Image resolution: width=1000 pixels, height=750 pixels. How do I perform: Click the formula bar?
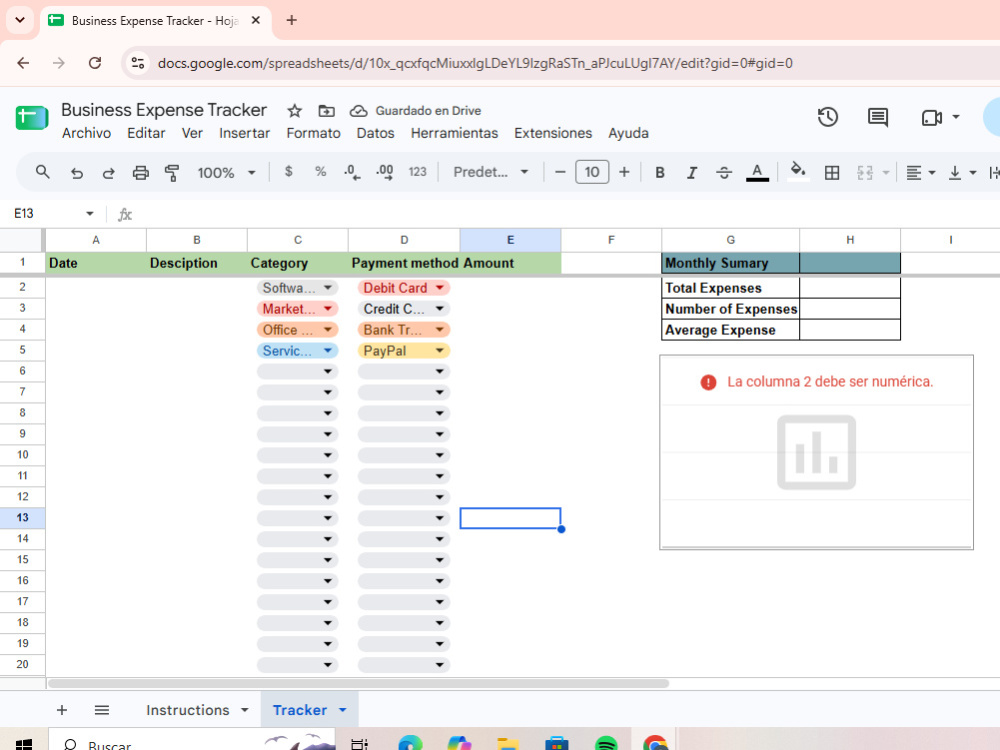(561, 214)
